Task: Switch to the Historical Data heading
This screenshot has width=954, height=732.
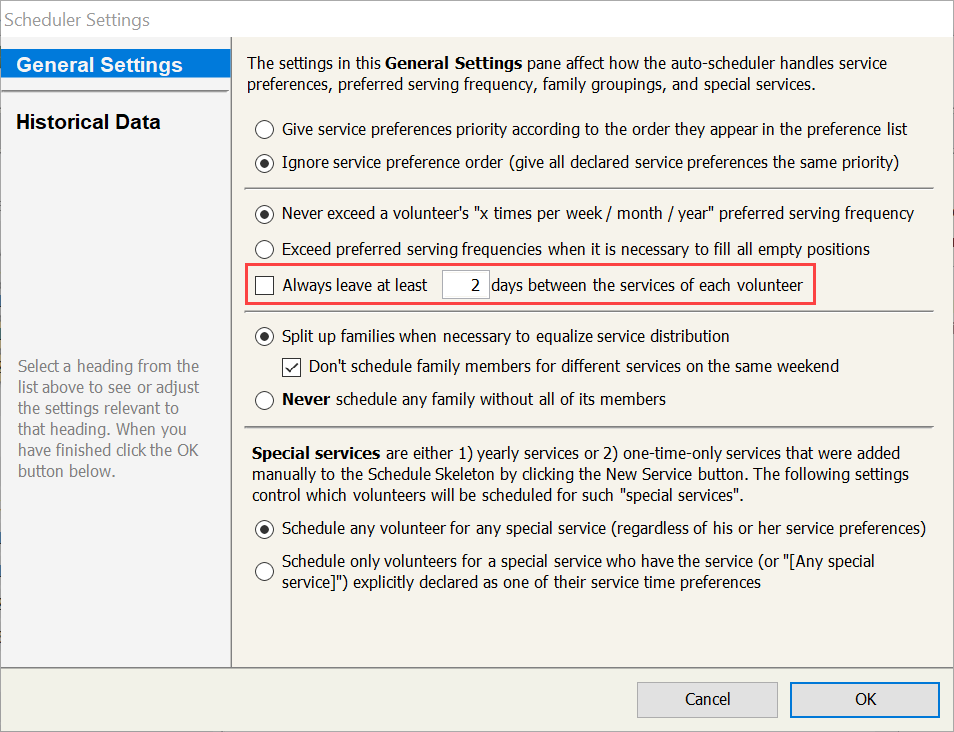Action: pos(88,122)
